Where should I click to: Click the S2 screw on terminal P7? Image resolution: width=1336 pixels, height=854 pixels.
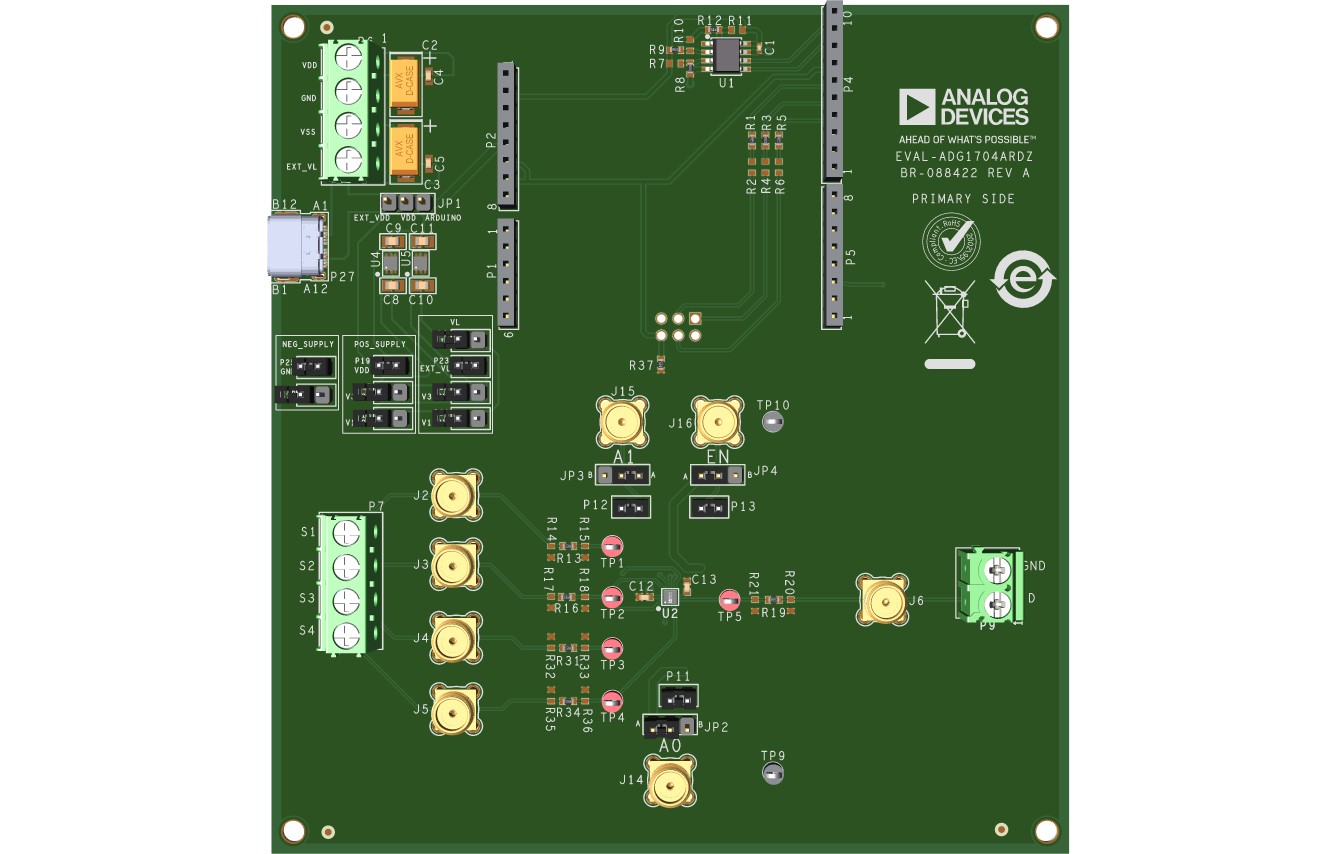346,567
